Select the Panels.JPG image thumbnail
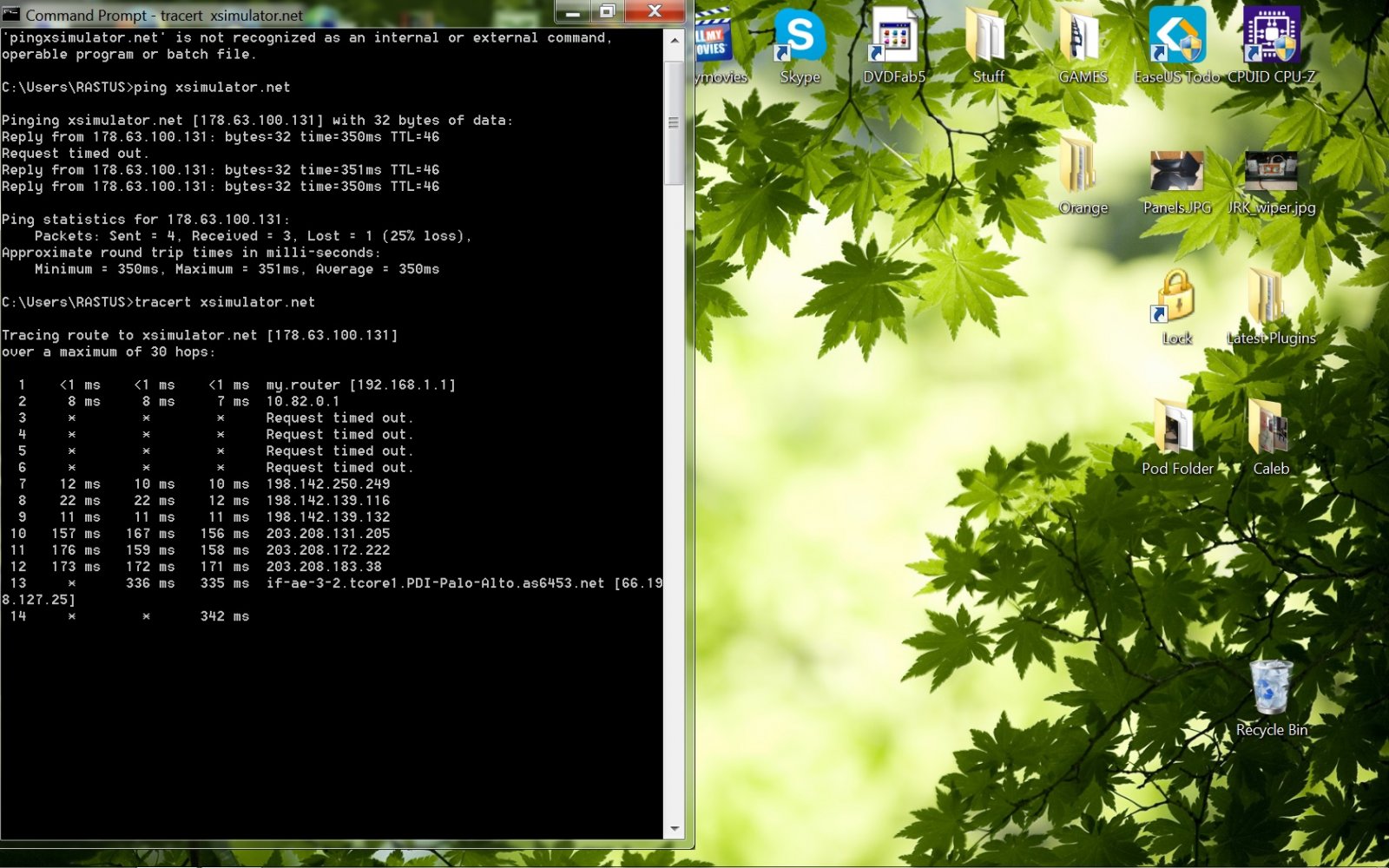The height and width of the screenshot is (868, 1389). pyautogui.click(x=1176, y=172)
